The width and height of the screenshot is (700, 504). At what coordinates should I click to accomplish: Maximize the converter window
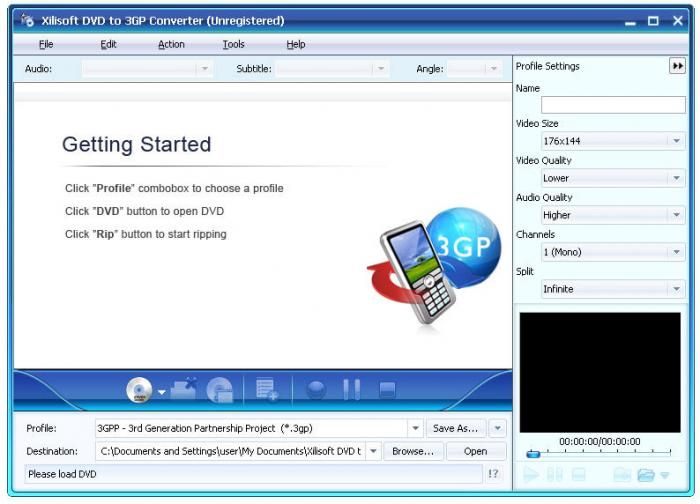653,21
